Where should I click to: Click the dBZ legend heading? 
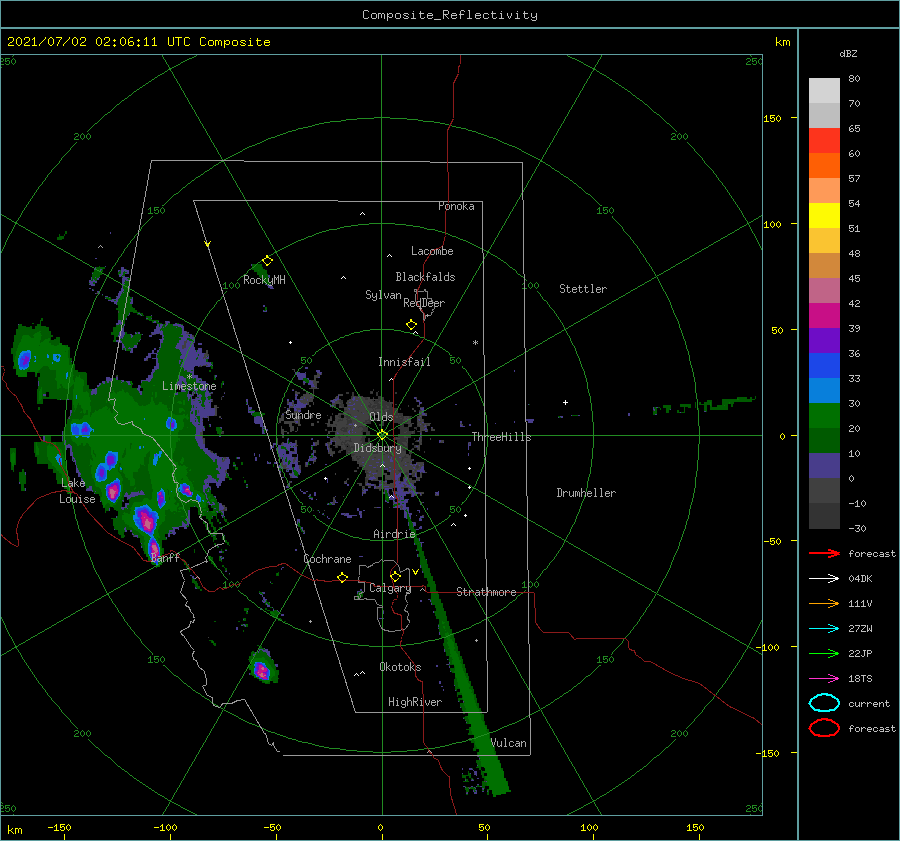tap(848, 53)
